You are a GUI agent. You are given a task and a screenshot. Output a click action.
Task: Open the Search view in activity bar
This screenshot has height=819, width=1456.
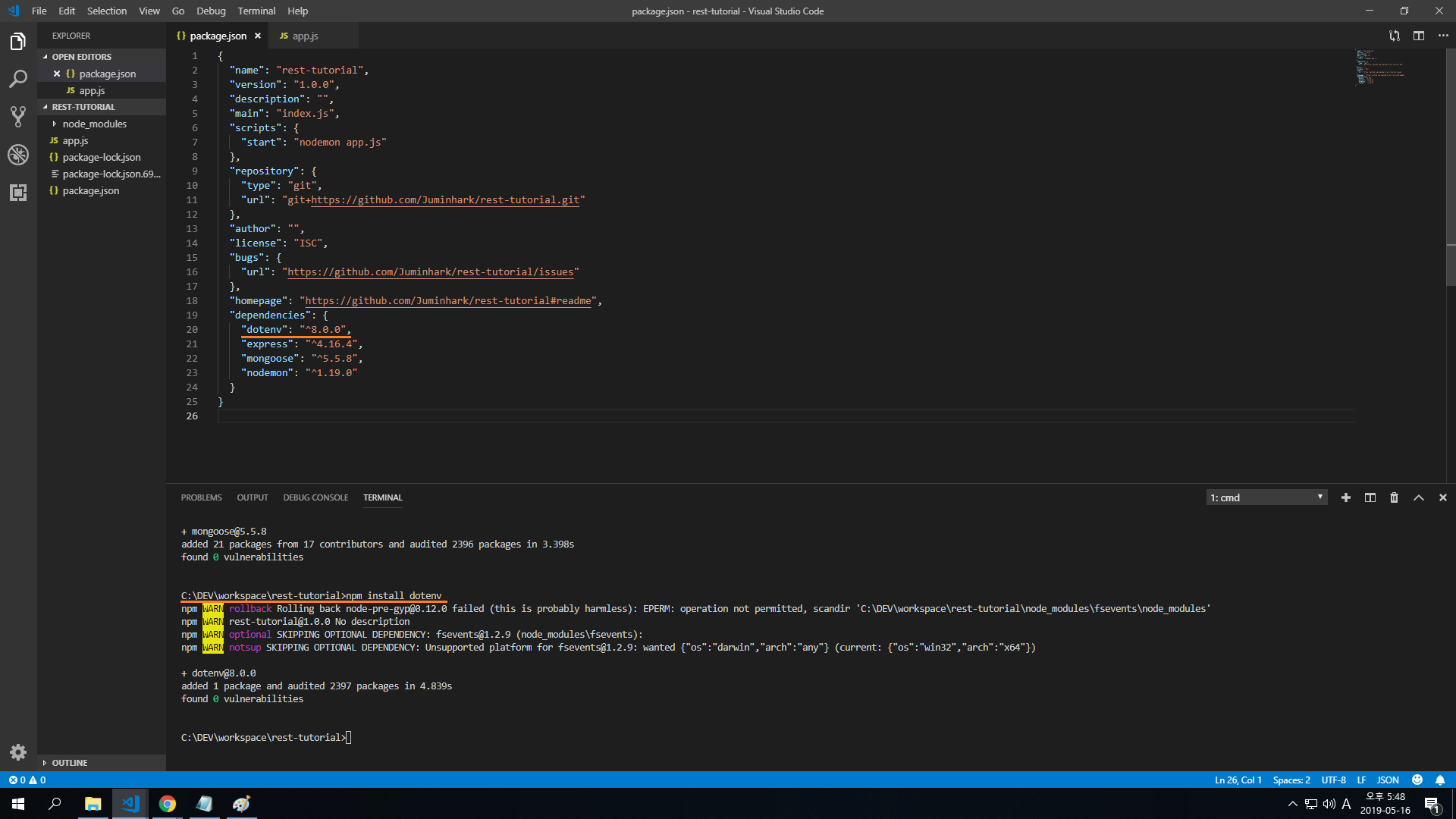click(18, 79)
